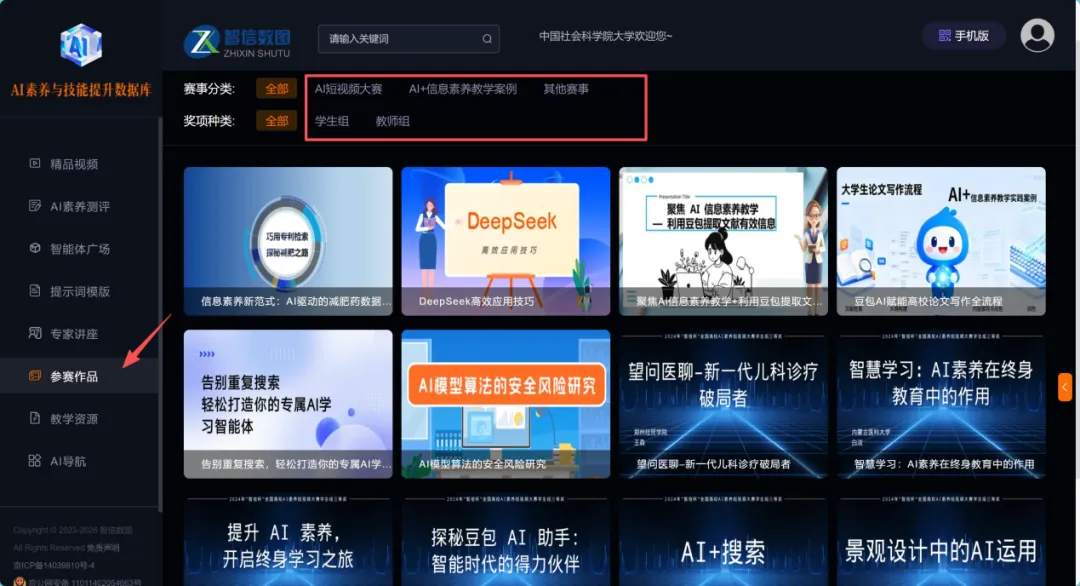Image resolution: width=1080 pixels, height=586 pixels.
Task: Select 全部 under 奖项种类
Action: [x=276, y=121]
